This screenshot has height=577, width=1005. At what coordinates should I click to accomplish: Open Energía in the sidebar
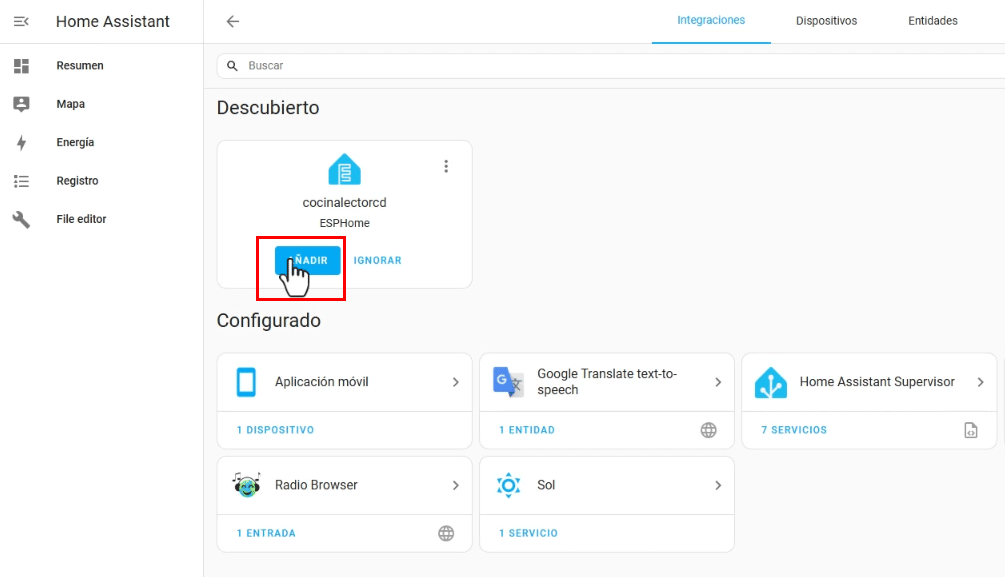click(75, 143)
